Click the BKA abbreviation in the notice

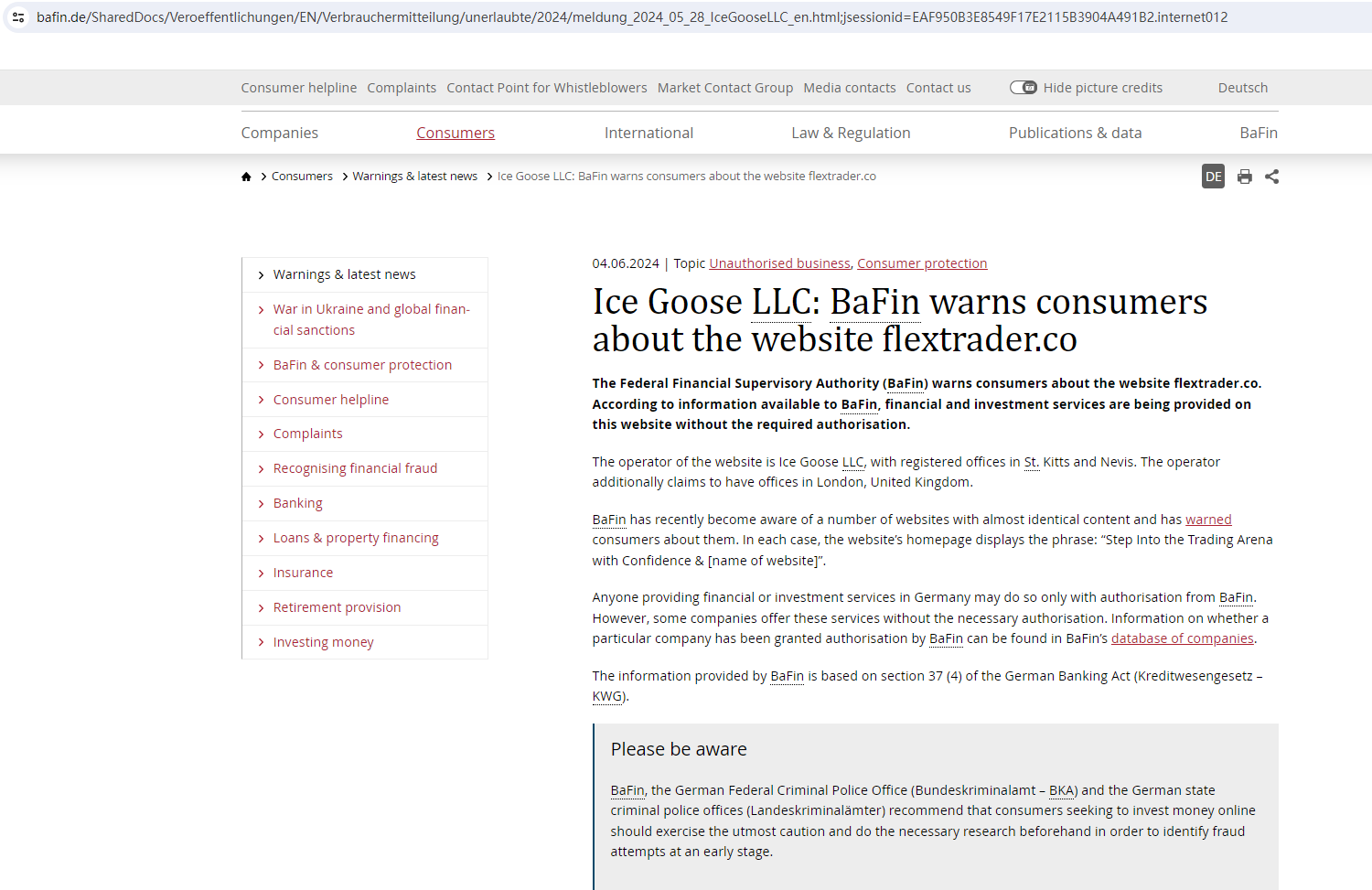click(1062, 790)
